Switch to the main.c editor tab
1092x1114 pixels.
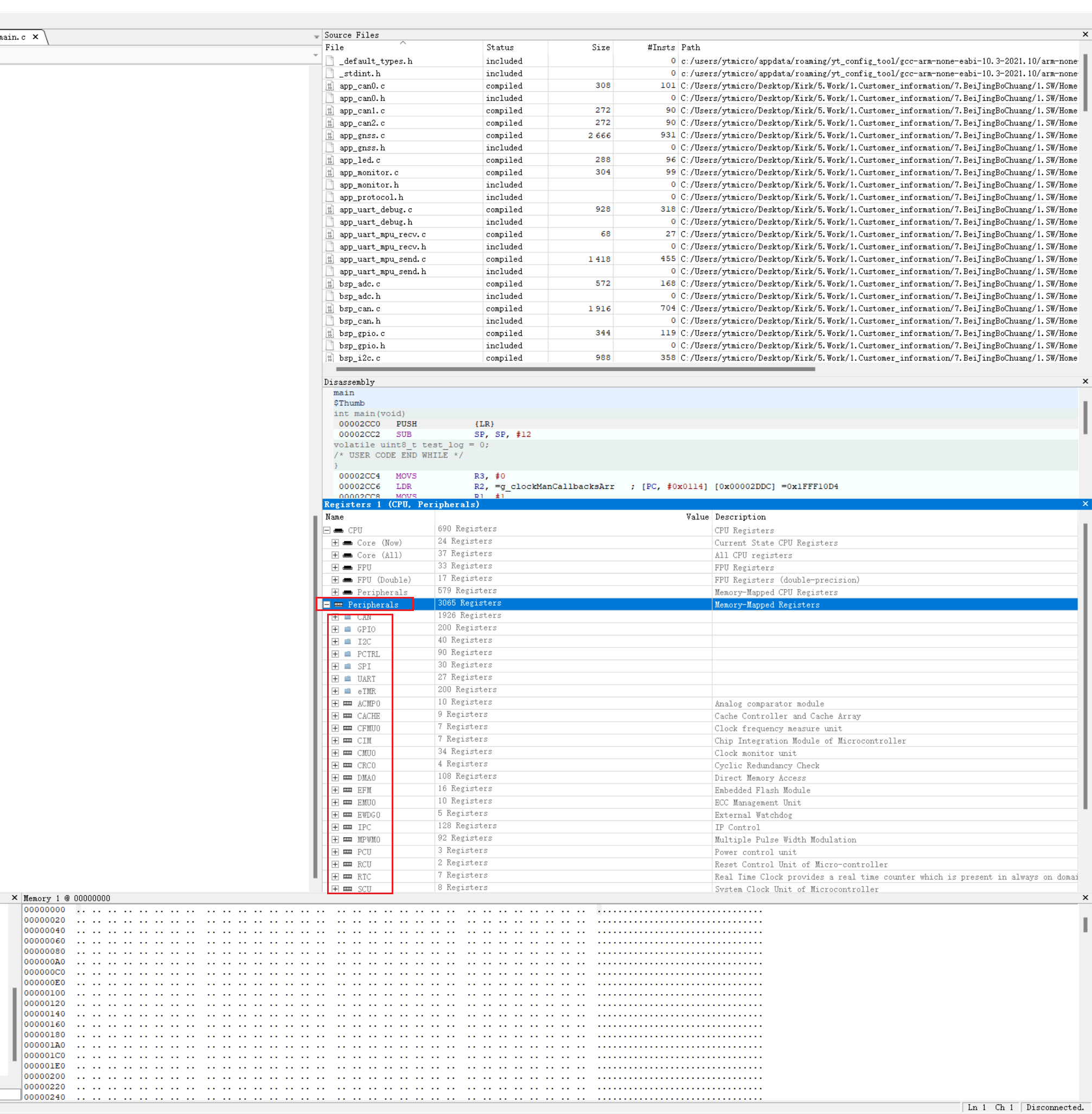coord(14,37)
